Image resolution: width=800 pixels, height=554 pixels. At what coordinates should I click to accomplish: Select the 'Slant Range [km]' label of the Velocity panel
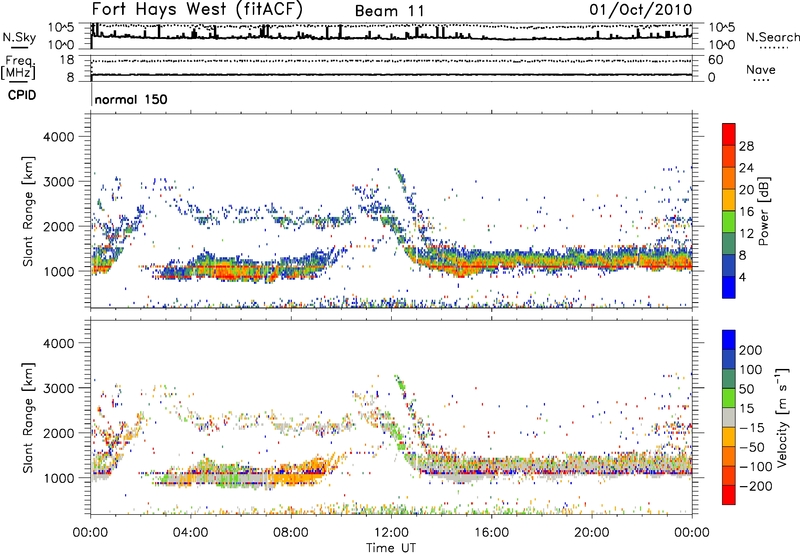pyautogui.click(x=28, y=417)
